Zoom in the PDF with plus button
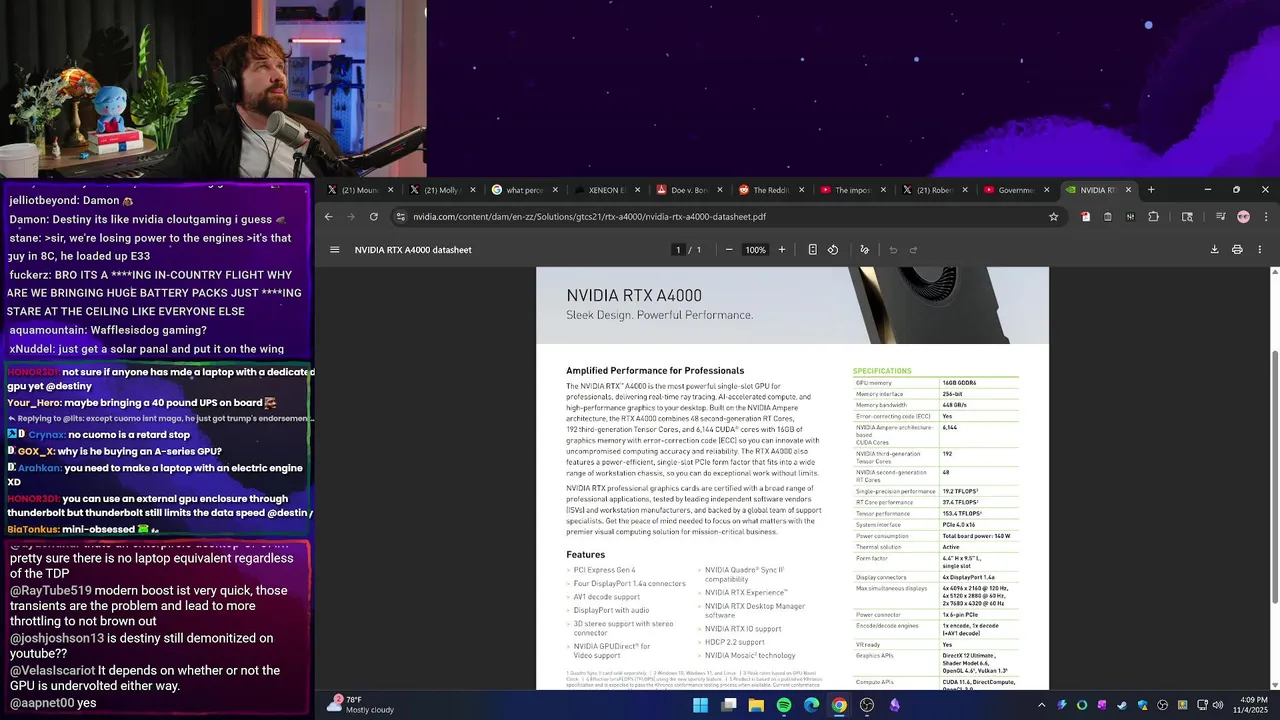Viewport: 1280px width, 720px height. pos(782,250)
